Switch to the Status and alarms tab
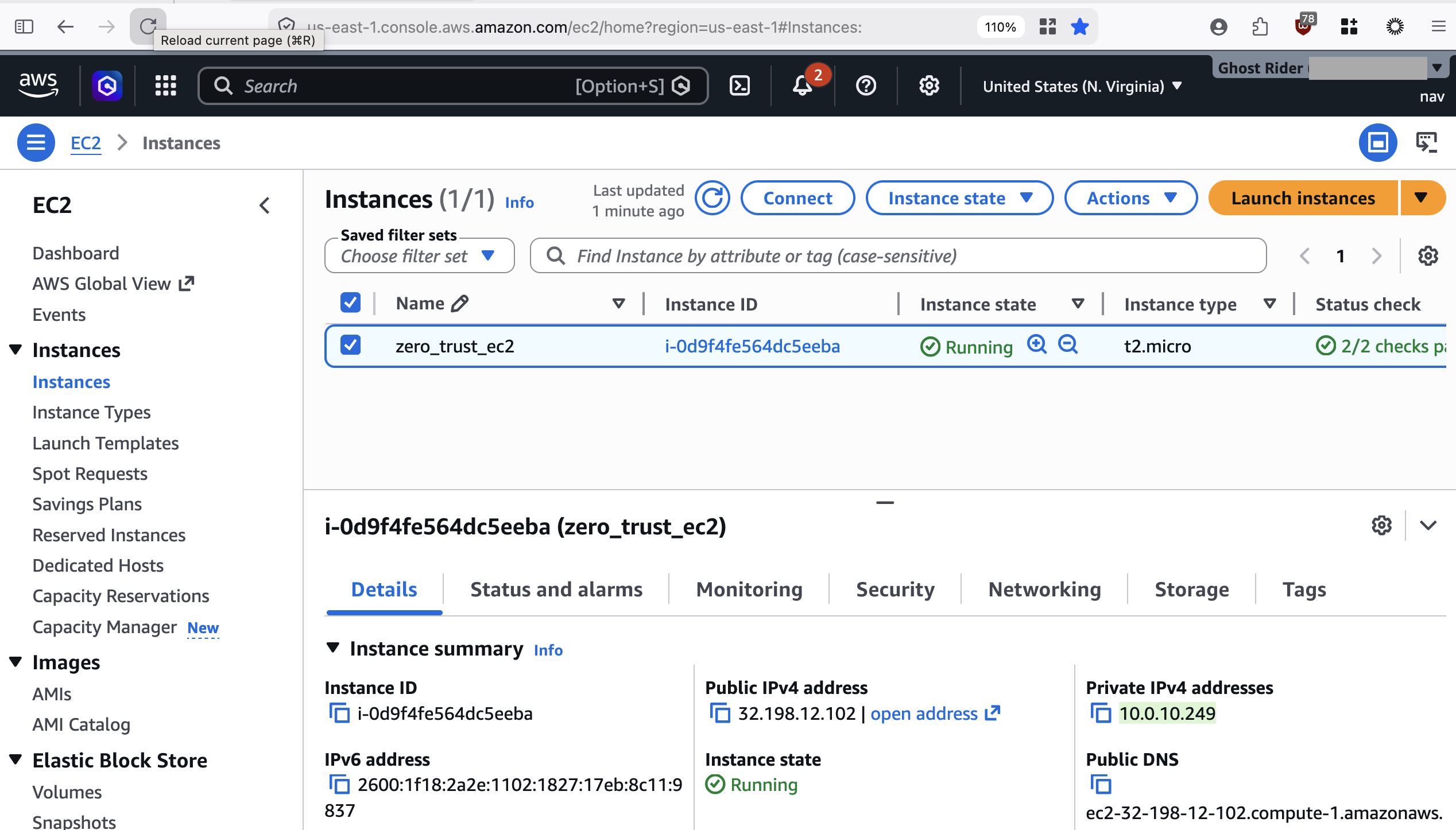Viewport: 1456px width, 830px height. (556, 589)
